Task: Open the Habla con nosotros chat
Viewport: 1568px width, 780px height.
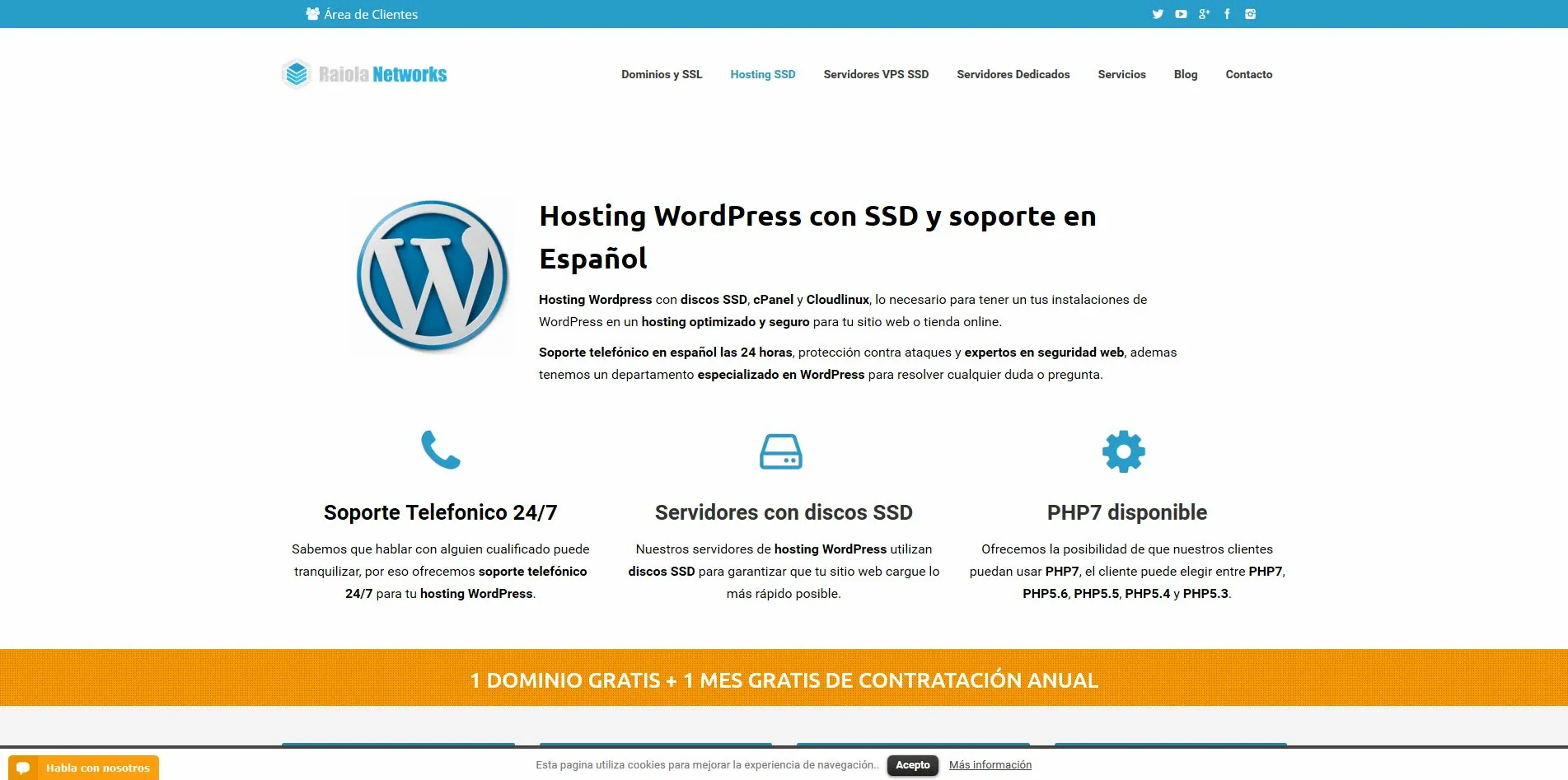Action: 84,768
